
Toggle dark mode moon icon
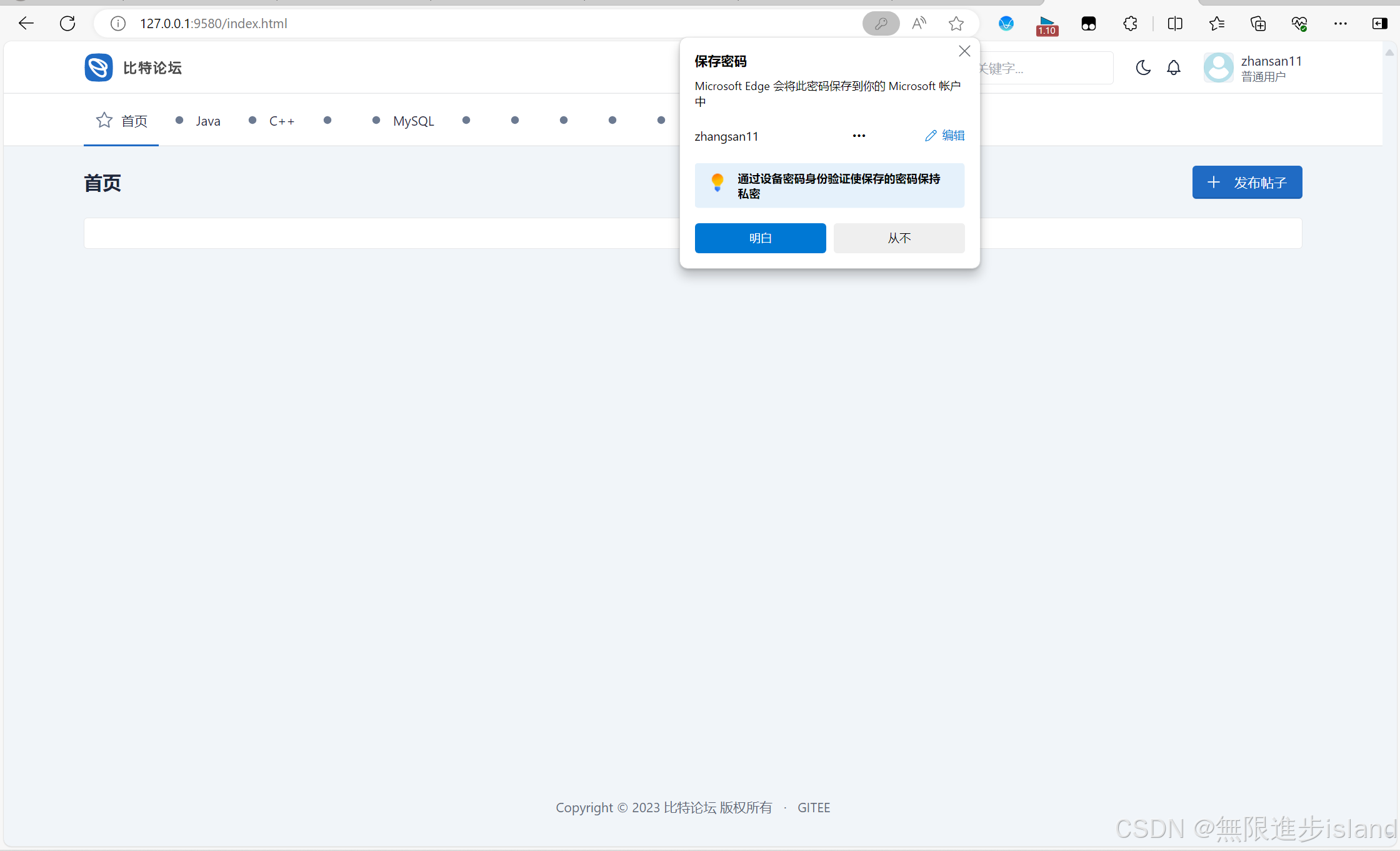pos(1143,68)
